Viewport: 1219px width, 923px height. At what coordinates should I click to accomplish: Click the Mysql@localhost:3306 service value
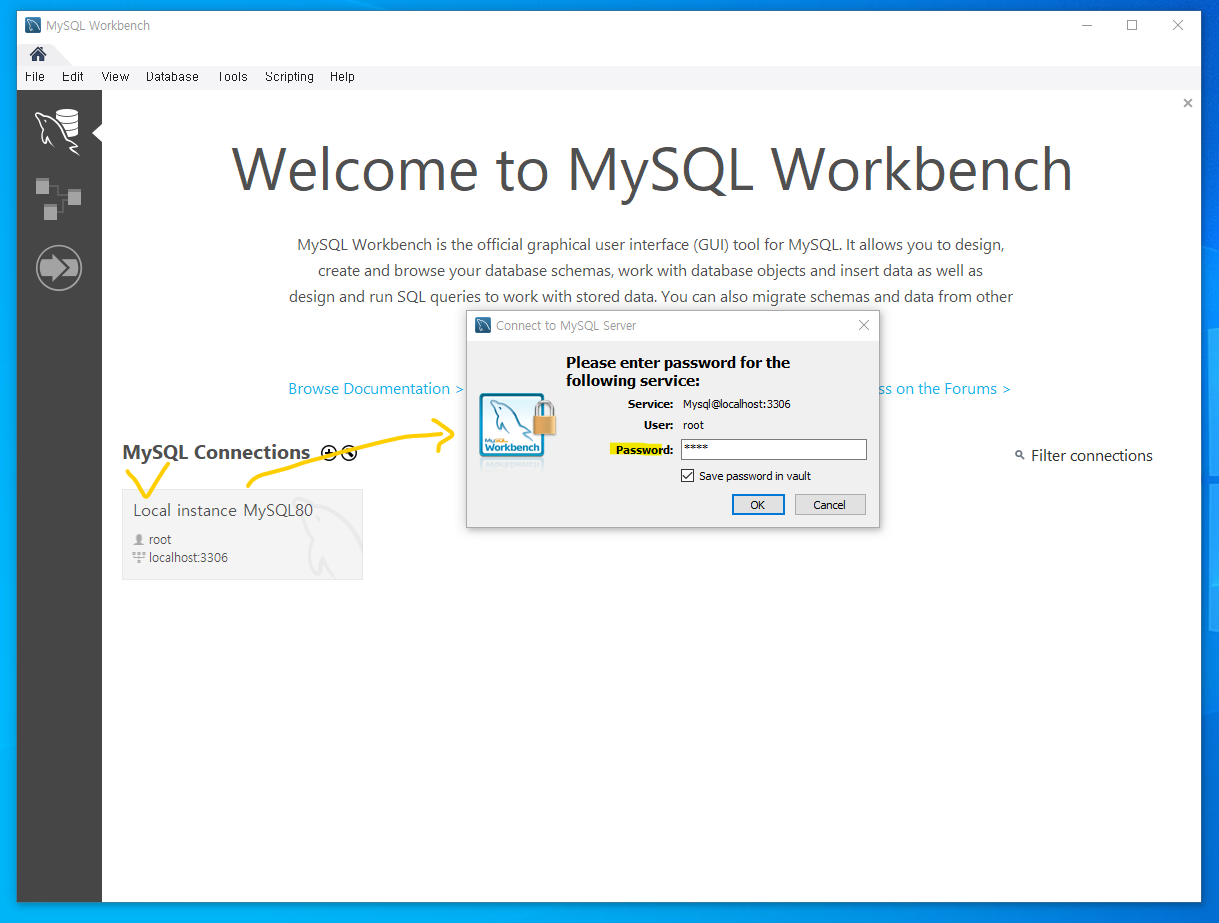click(737, 404)
